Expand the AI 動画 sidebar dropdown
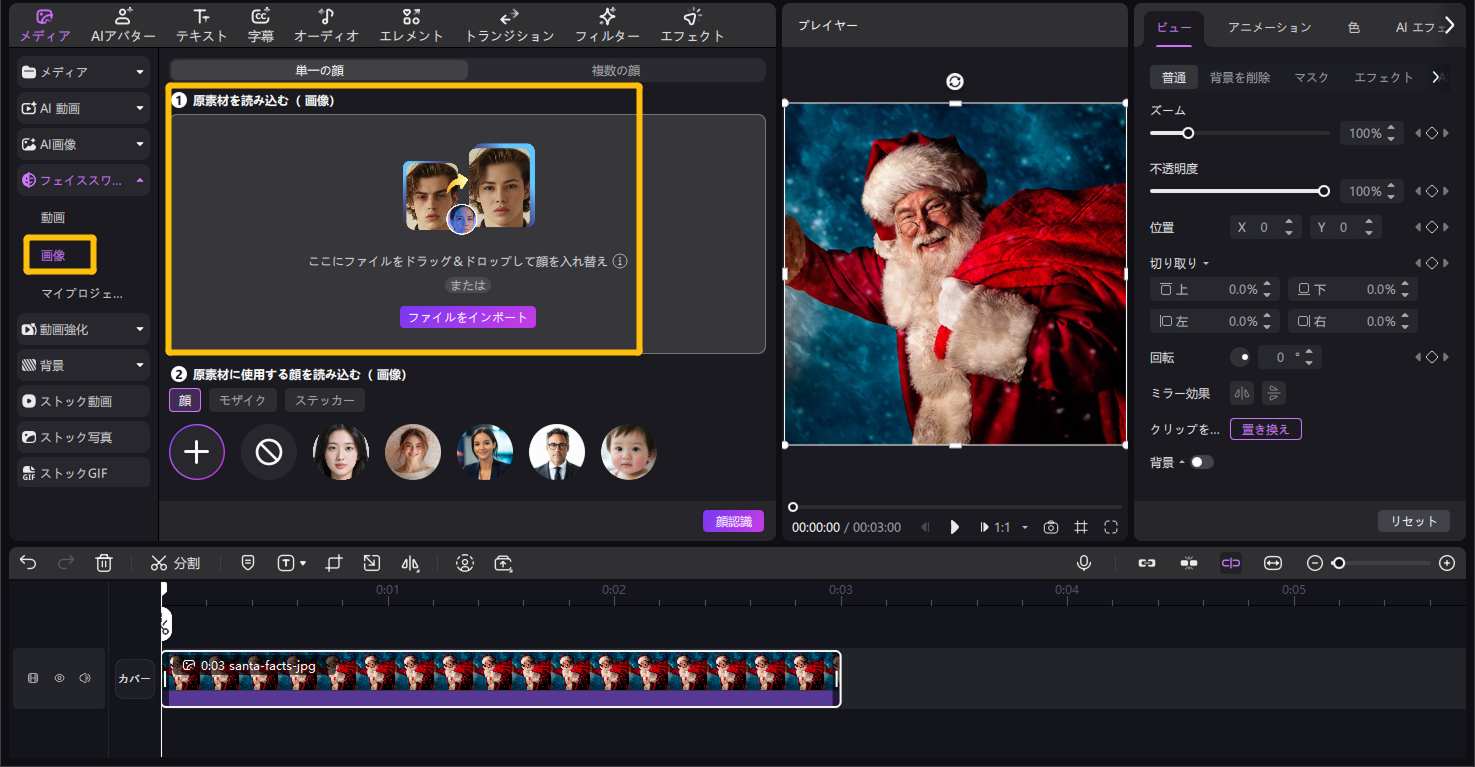This screenshot has height=767, width=1475. point(140,108)
